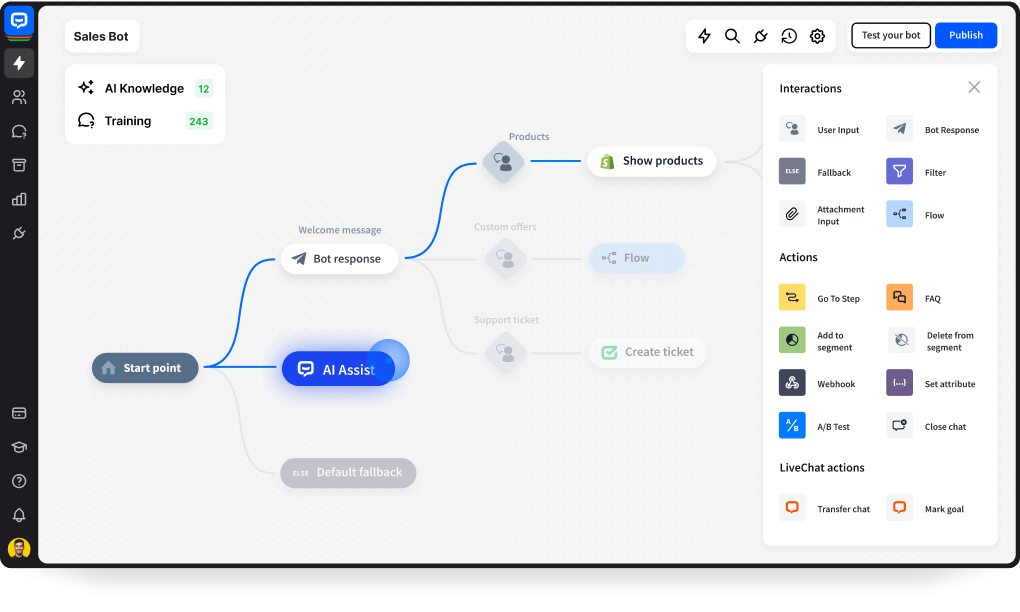Click the plug integrations icon in the toolbar
The width and height of the screenshot is (1020, 612).
tap(760, 35)
